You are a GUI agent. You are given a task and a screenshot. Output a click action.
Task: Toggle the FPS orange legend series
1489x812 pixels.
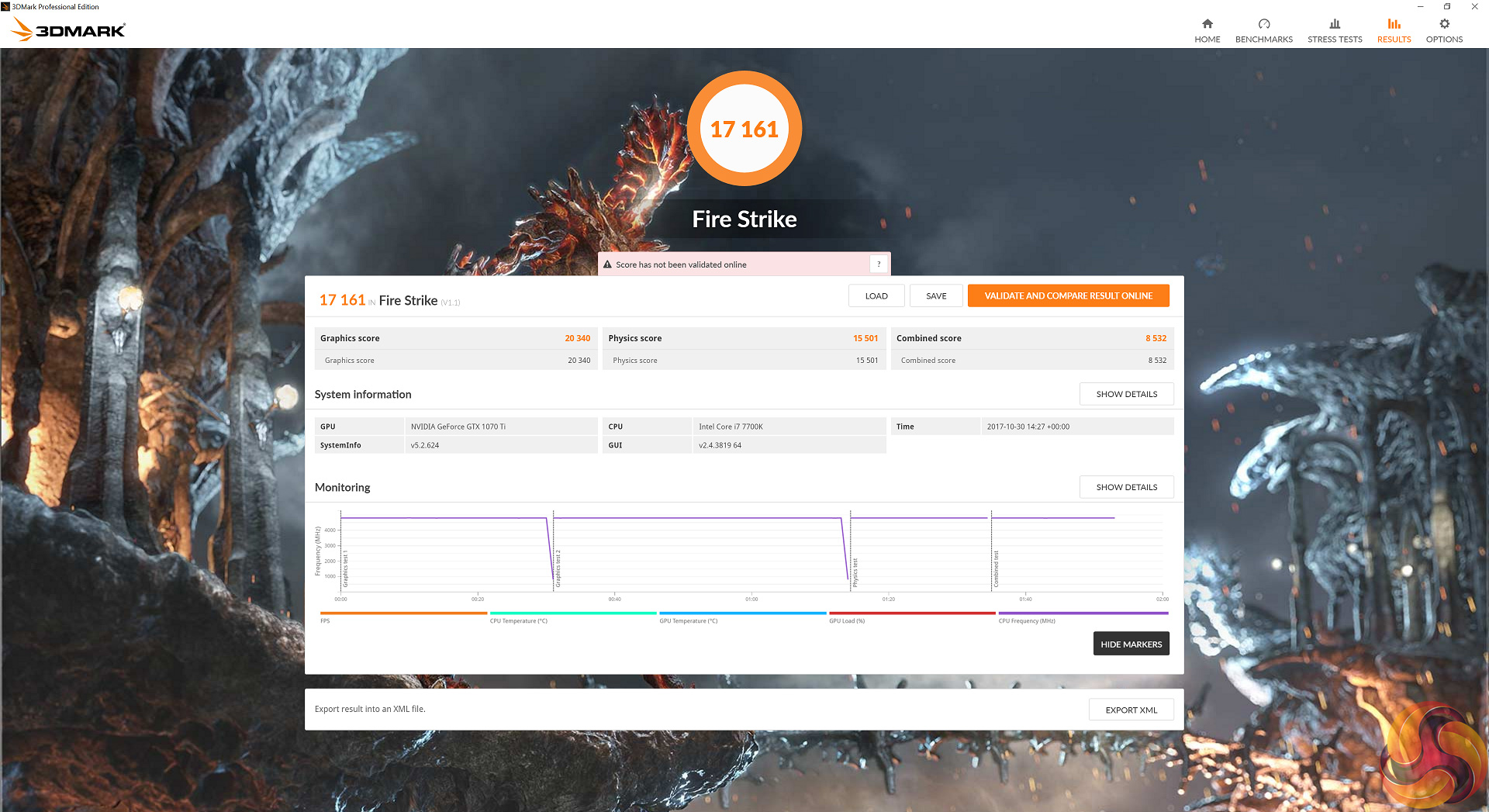pos(403,613)
